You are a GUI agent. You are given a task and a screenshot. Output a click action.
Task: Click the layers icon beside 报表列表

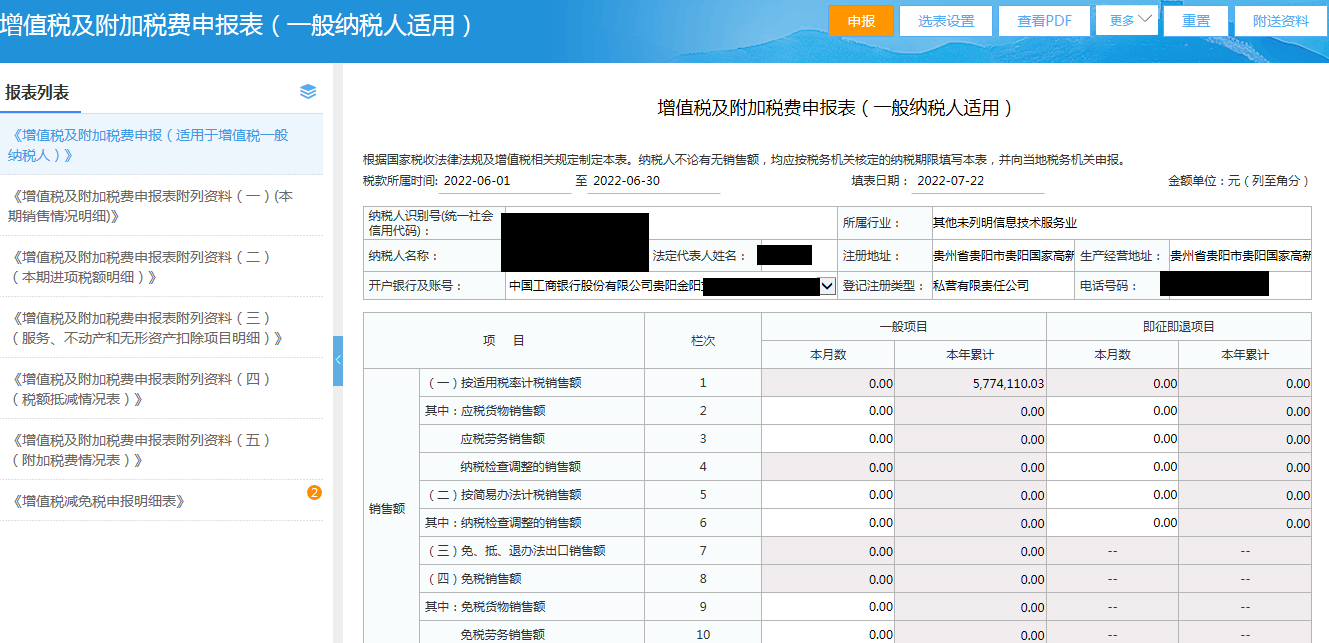tap(308, 92)
